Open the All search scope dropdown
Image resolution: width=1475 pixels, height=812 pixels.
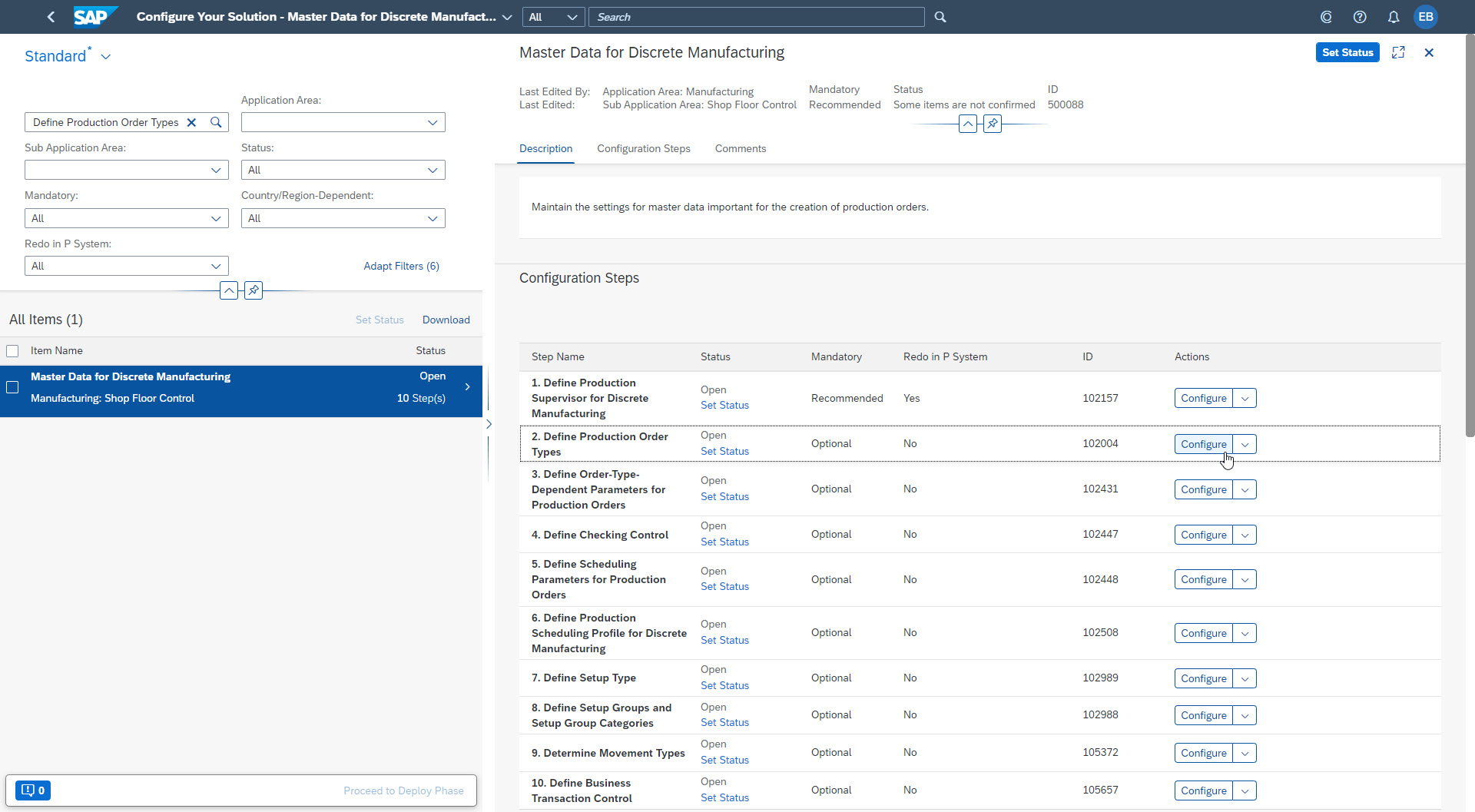[553, 17]
